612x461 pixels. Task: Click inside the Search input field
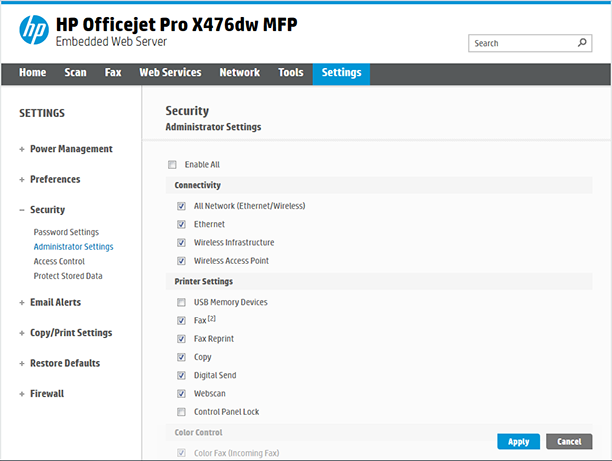click(x=520, y=44)
